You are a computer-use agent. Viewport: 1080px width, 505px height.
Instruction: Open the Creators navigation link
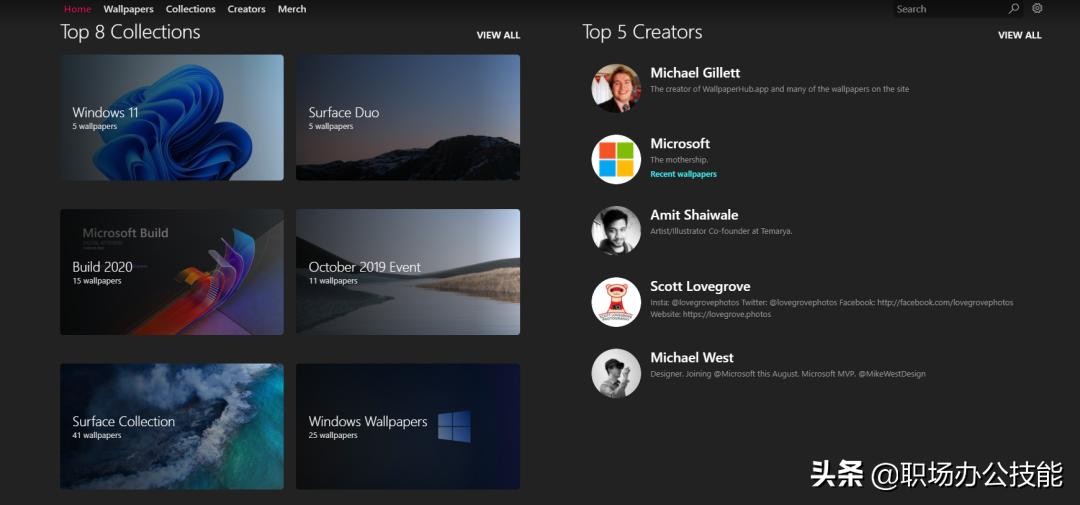[x=246, y=9]
